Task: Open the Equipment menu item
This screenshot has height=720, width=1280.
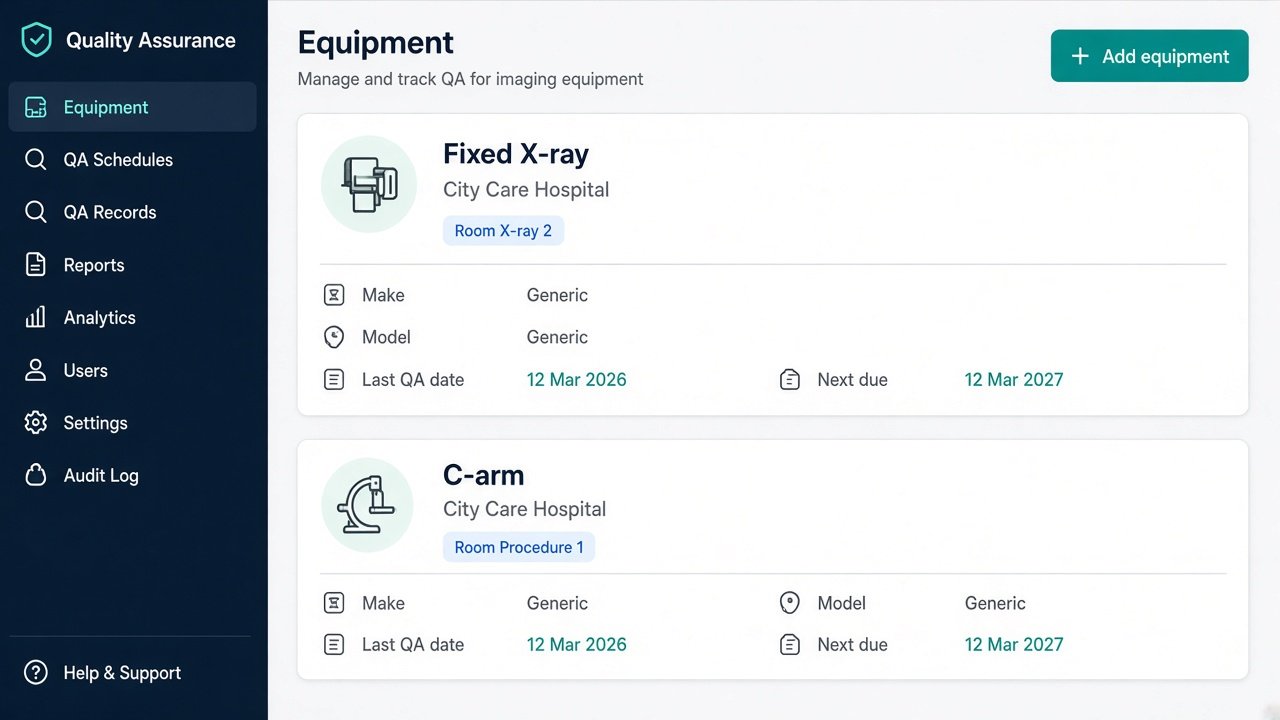Action: coord(132,107)
